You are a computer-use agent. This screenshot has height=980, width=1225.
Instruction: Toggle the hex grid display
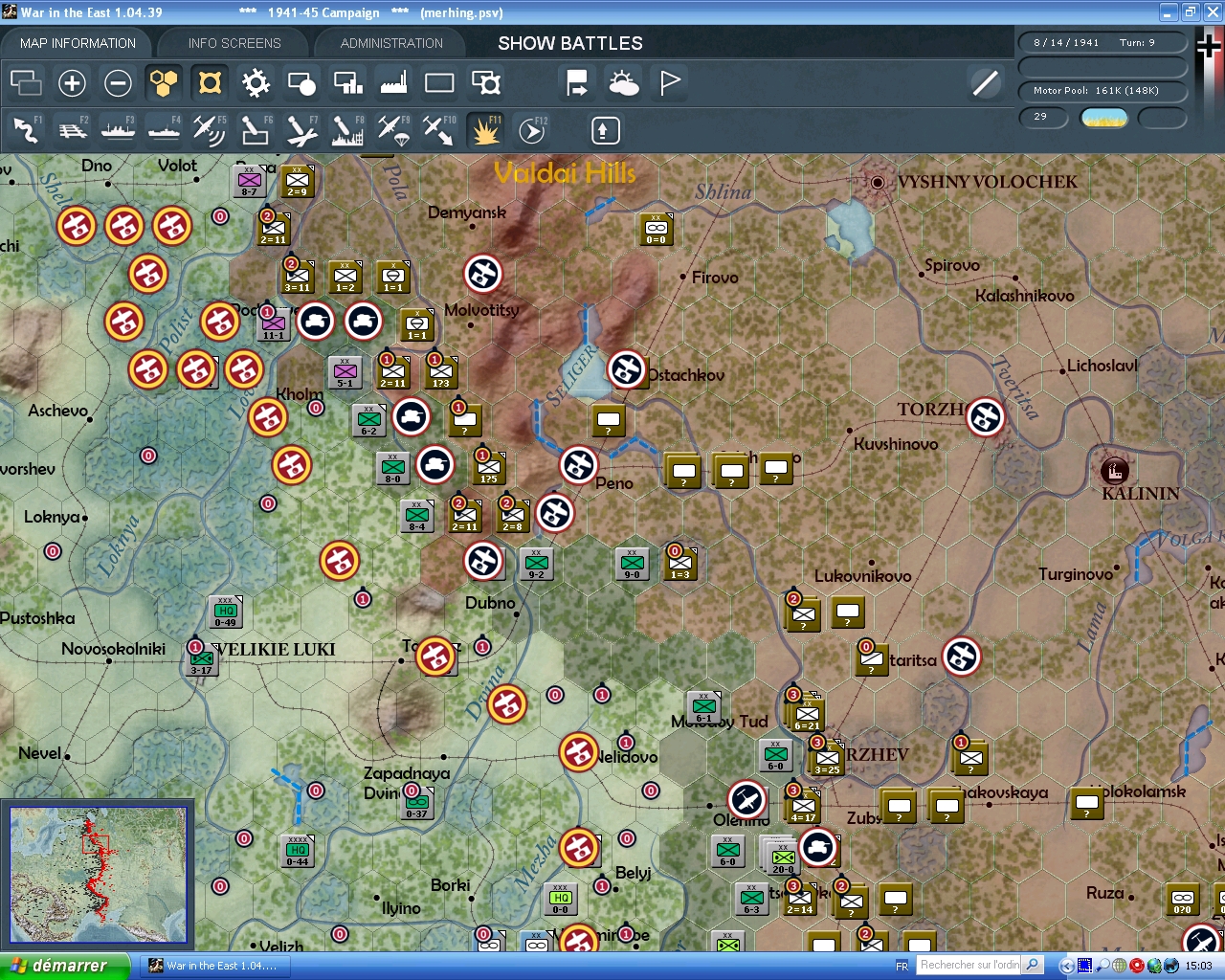click(164, 83)
